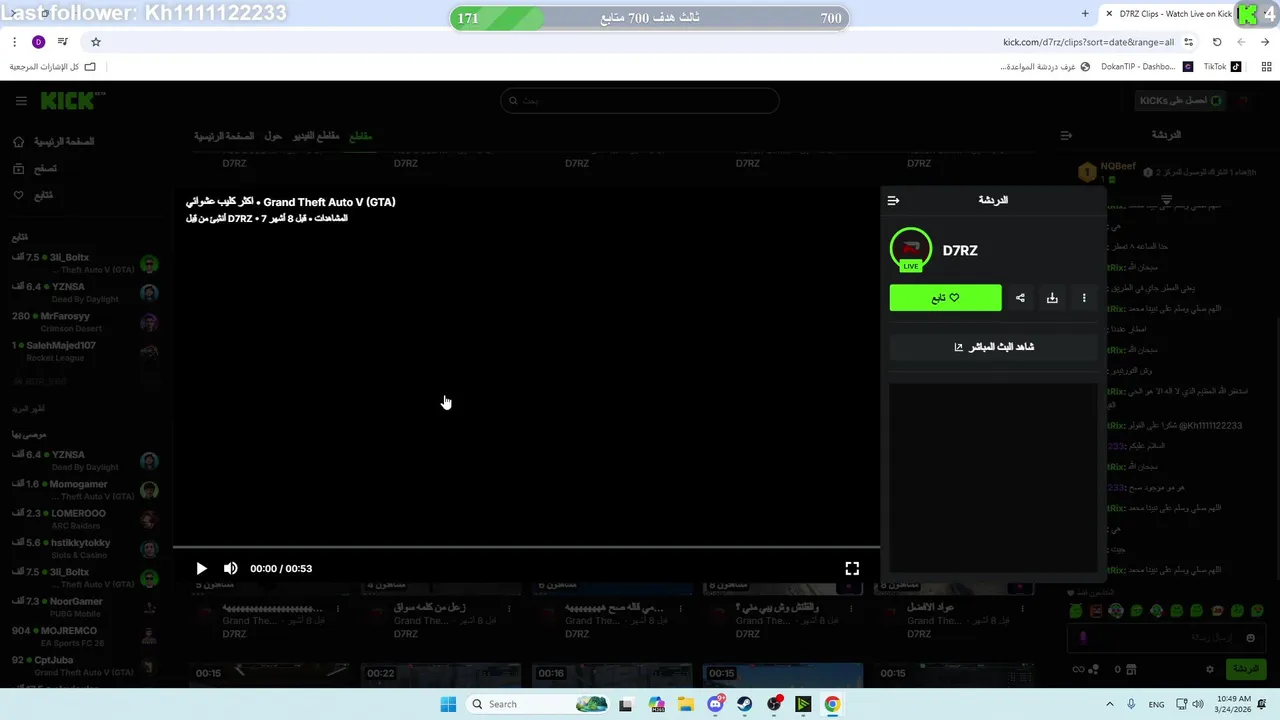Open SalehMajed107 channel in sidebar

[x=85, y=351]
